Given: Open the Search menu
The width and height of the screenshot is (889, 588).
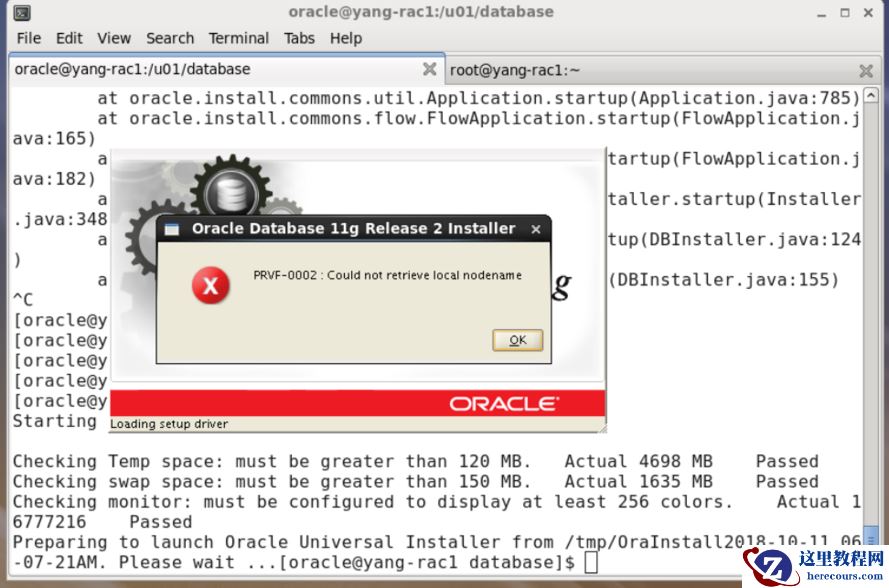Looking at the screenshot, I should tap(170, 38).
